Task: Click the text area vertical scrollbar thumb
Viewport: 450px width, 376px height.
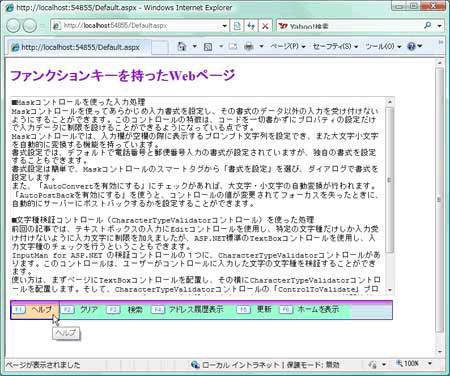Action: (x=390, y=180)
